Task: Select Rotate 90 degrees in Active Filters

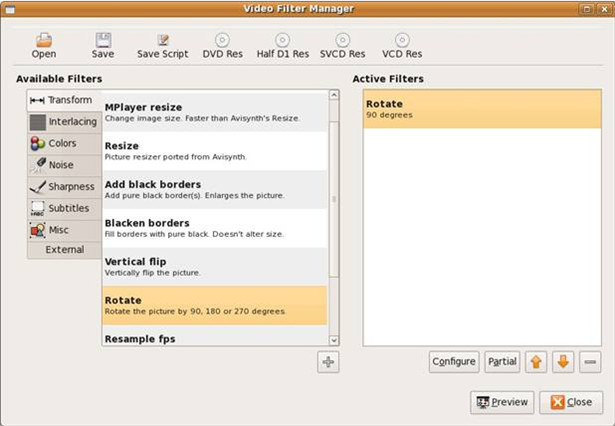Action: pos(482,109)
